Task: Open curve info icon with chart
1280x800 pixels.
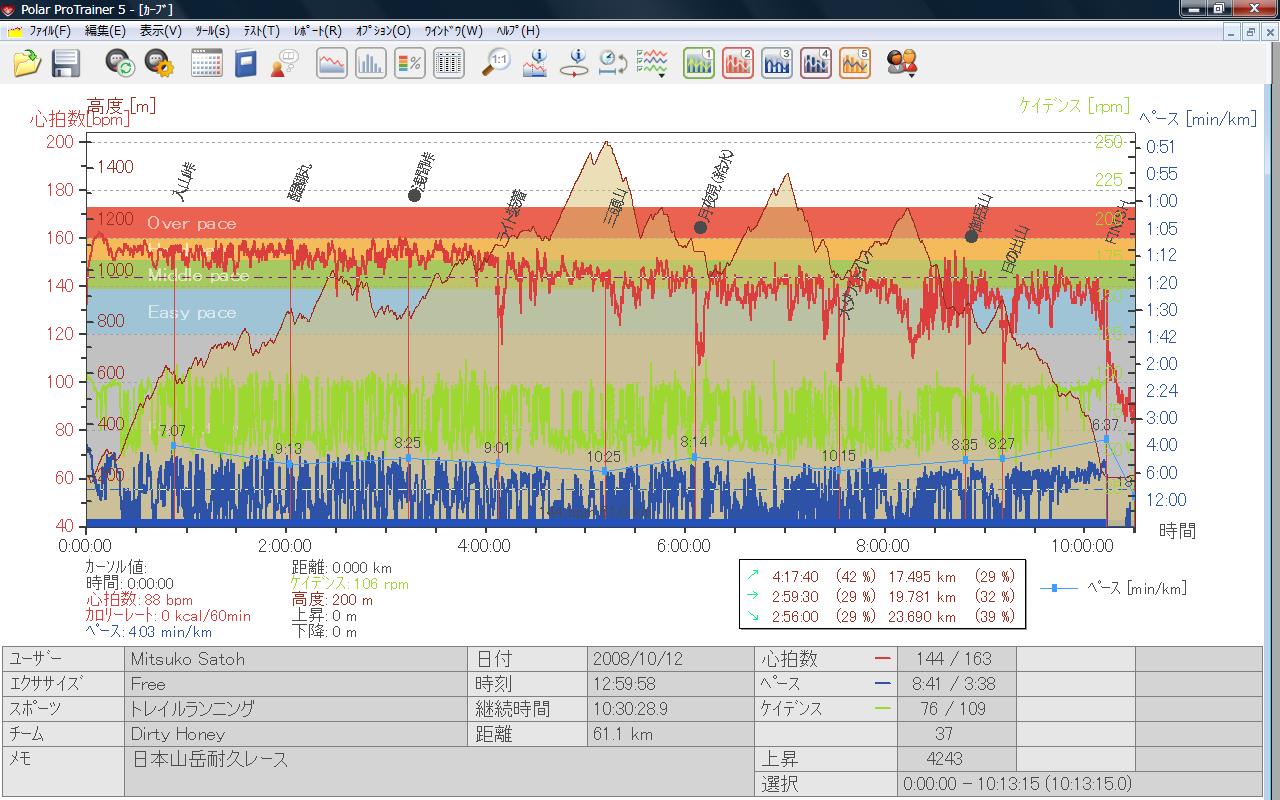Action: (535, 64)
